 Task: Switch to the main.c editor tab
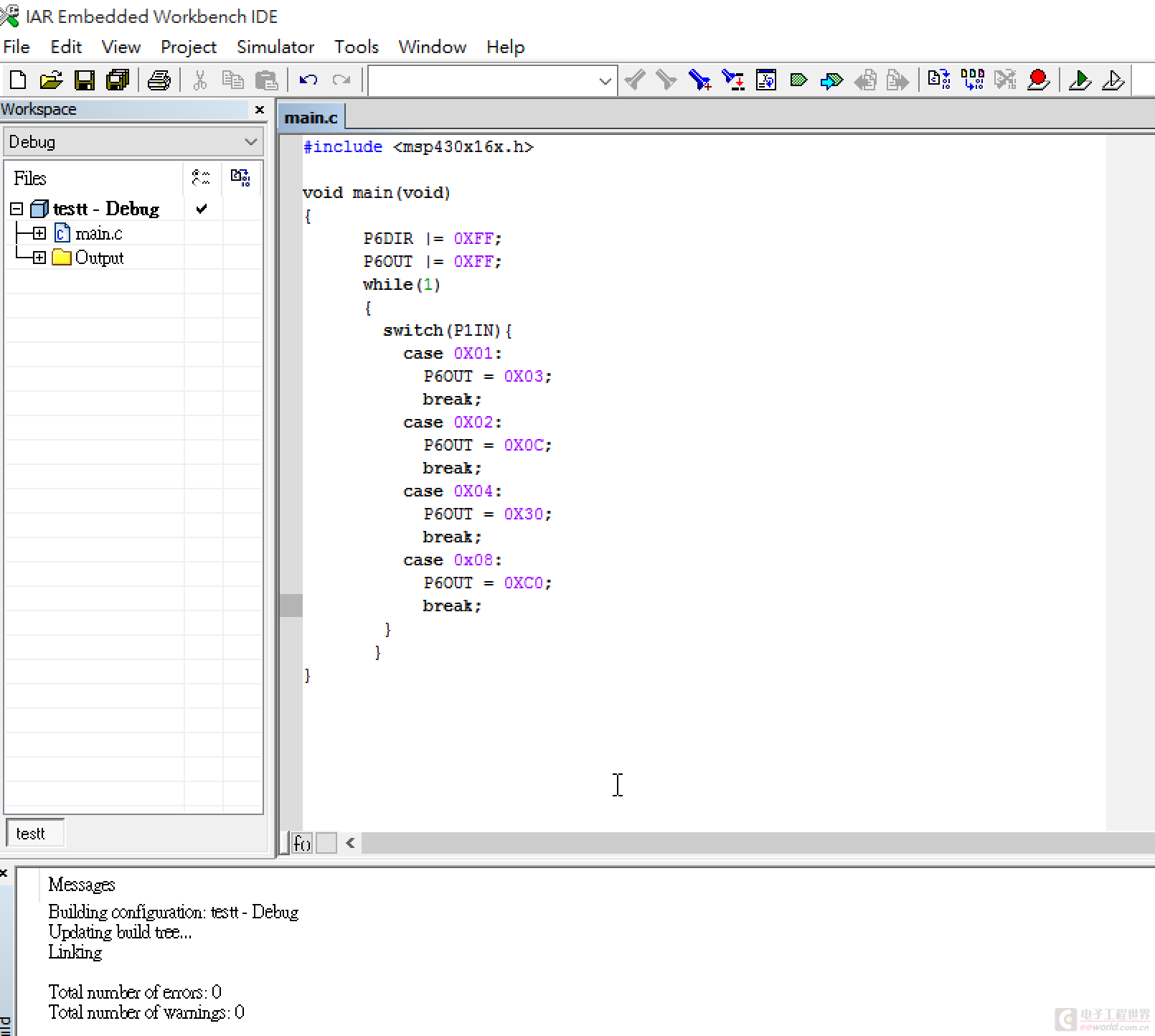pyautogui.click(x=311, y=117)
